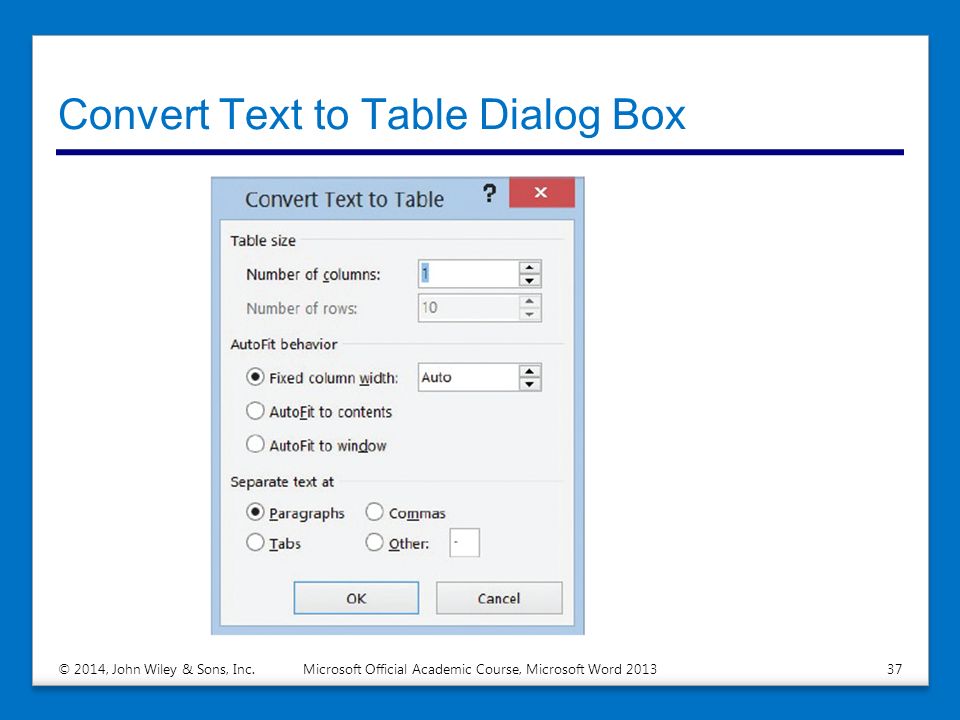This screenshot has height=720, width=960.
Task: Click '© 2014, John Wiley & Sons, Inc.' footer
Action: [157, 669]
